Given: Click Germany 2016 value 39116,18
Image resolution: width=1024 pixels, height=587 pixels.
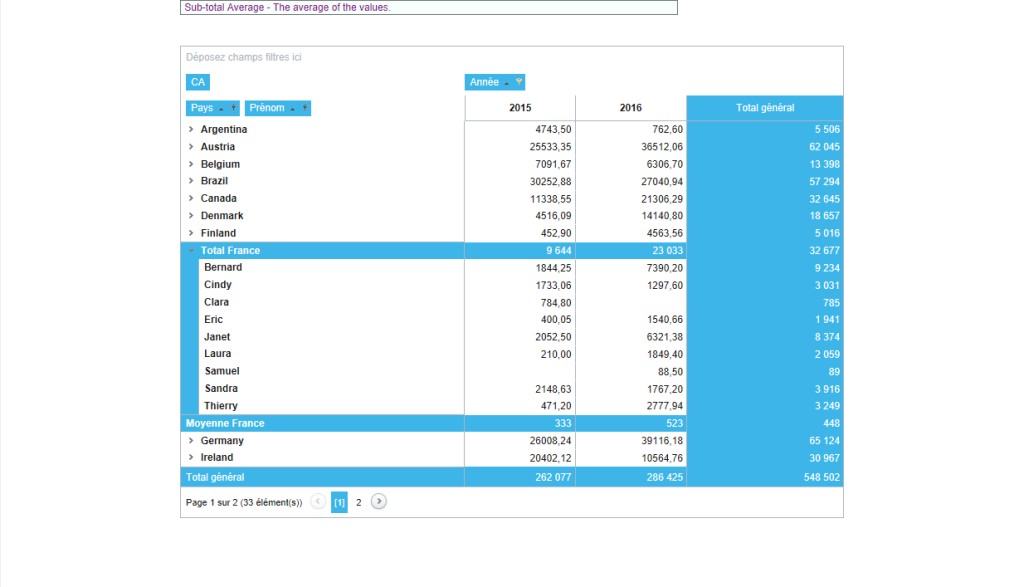Looking at the screenshot, I should [x=662, y=441].
